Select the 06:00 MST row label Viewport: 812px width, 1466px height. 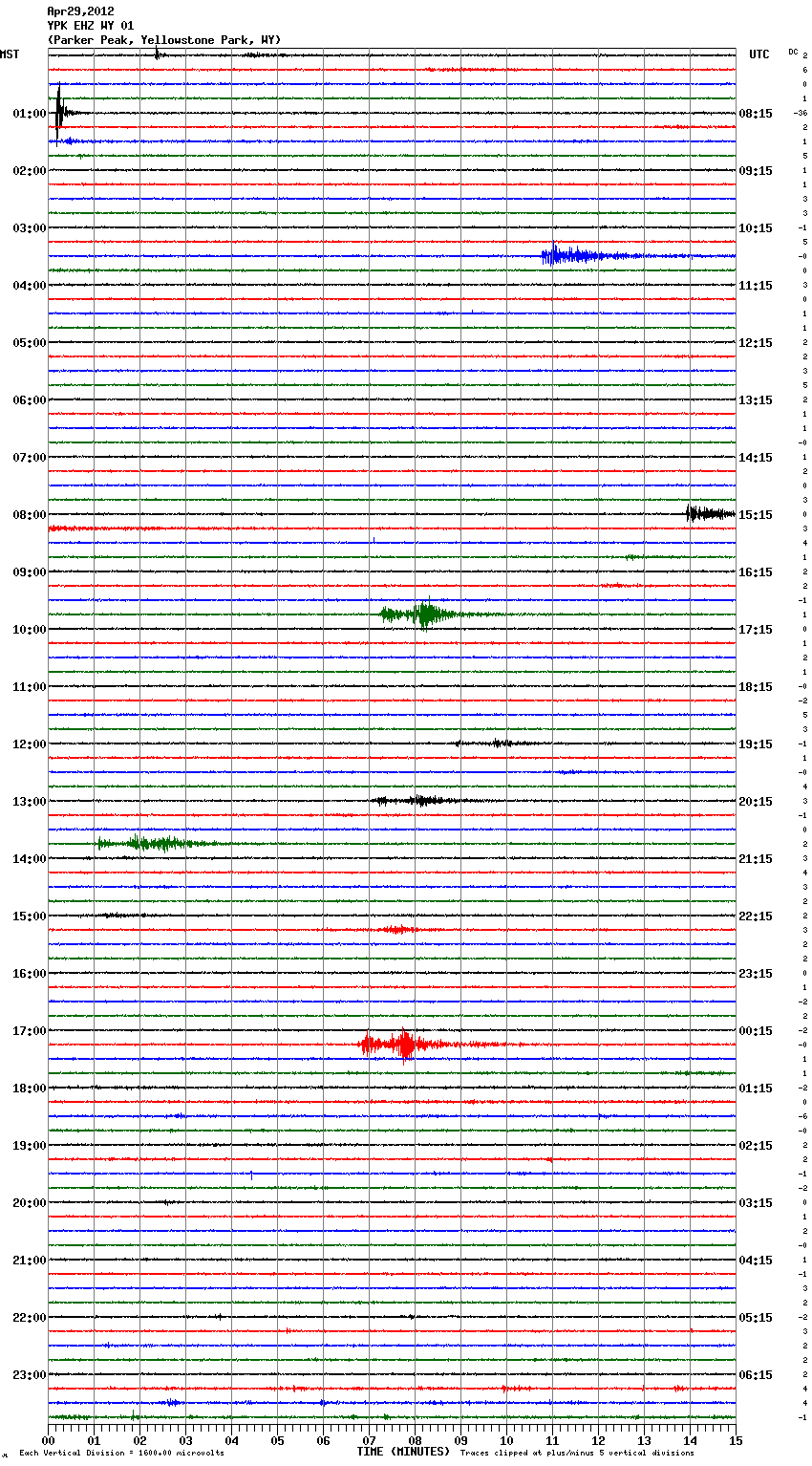tap(30, 400)
